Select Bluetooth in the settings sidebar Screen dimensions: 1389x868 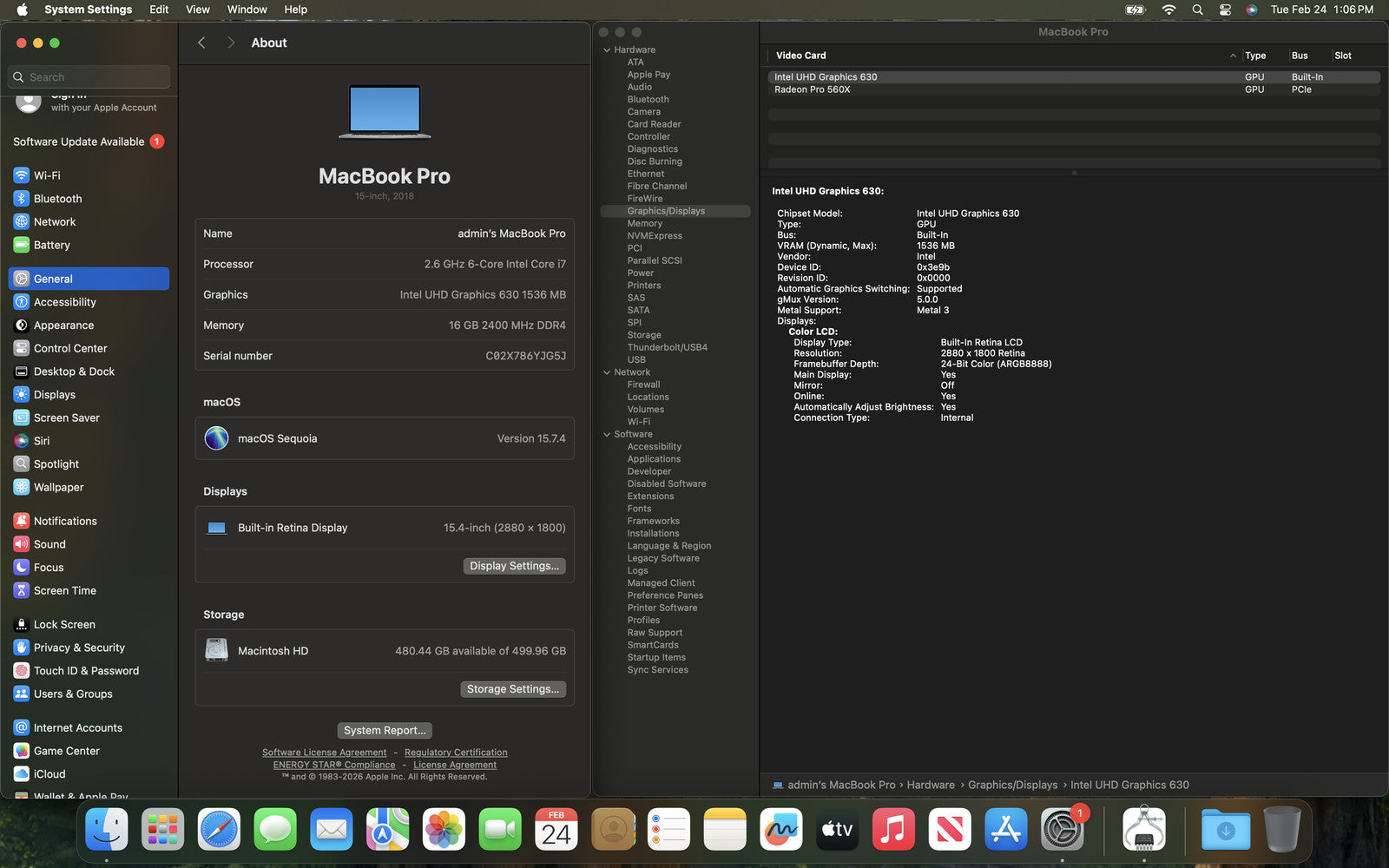tap(57, 199)
